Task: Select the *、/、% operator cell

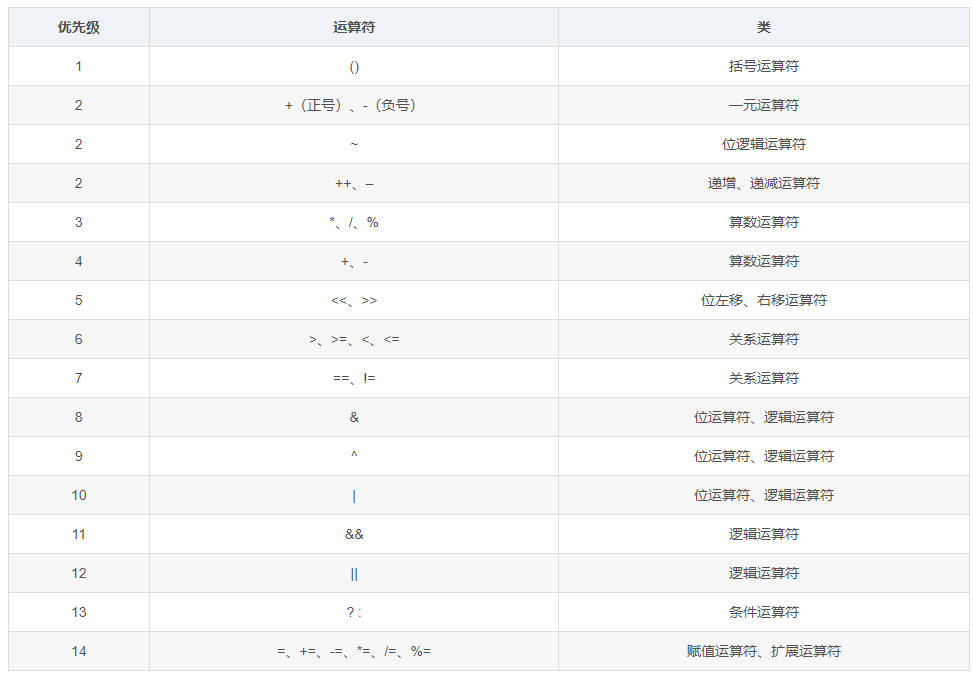Action: [354, 222]
